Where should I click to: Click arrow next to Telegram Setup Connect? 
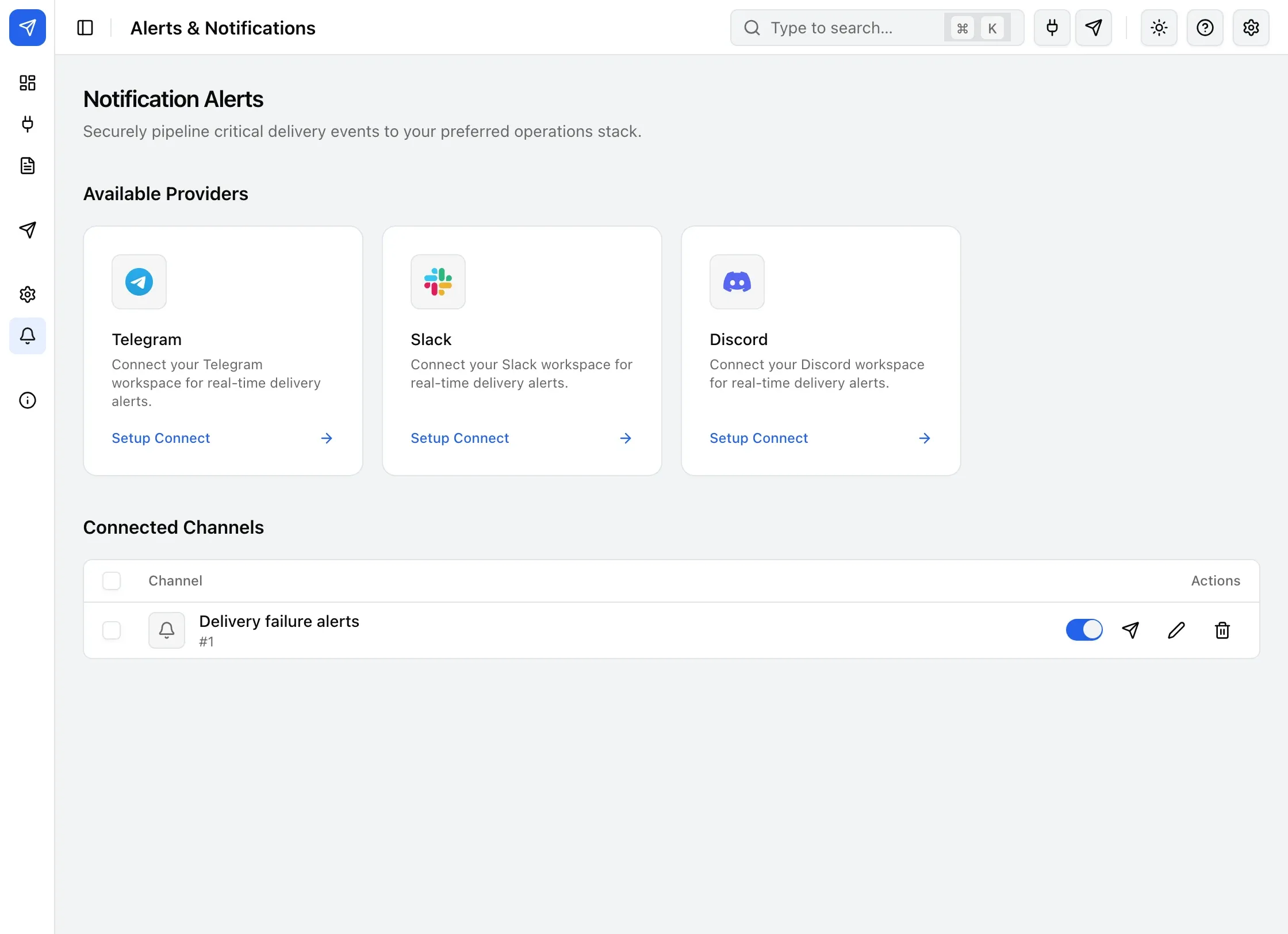tap(327, 438)
